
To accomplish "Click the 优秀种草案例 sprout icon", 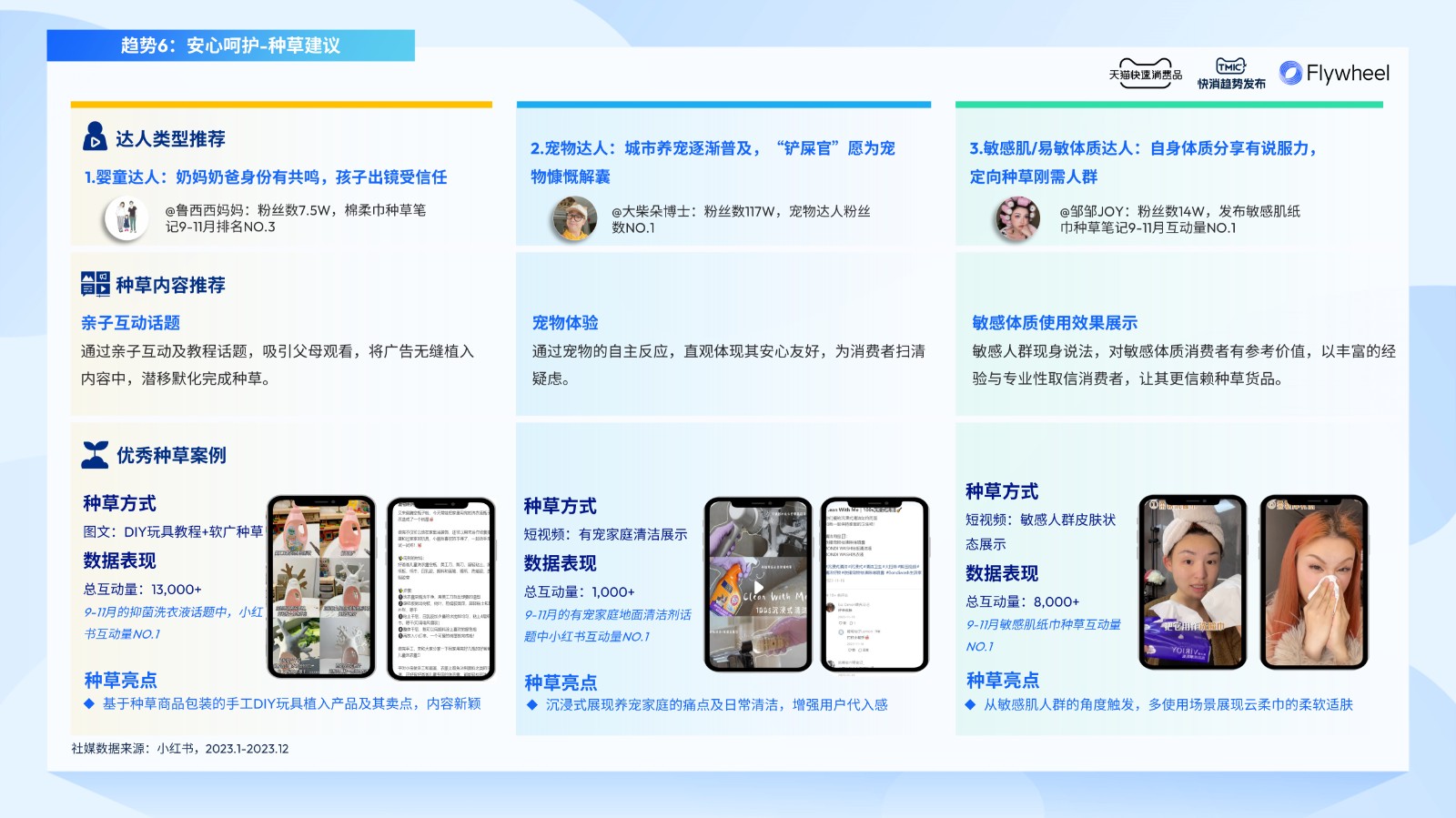I will tap(95, 455).
